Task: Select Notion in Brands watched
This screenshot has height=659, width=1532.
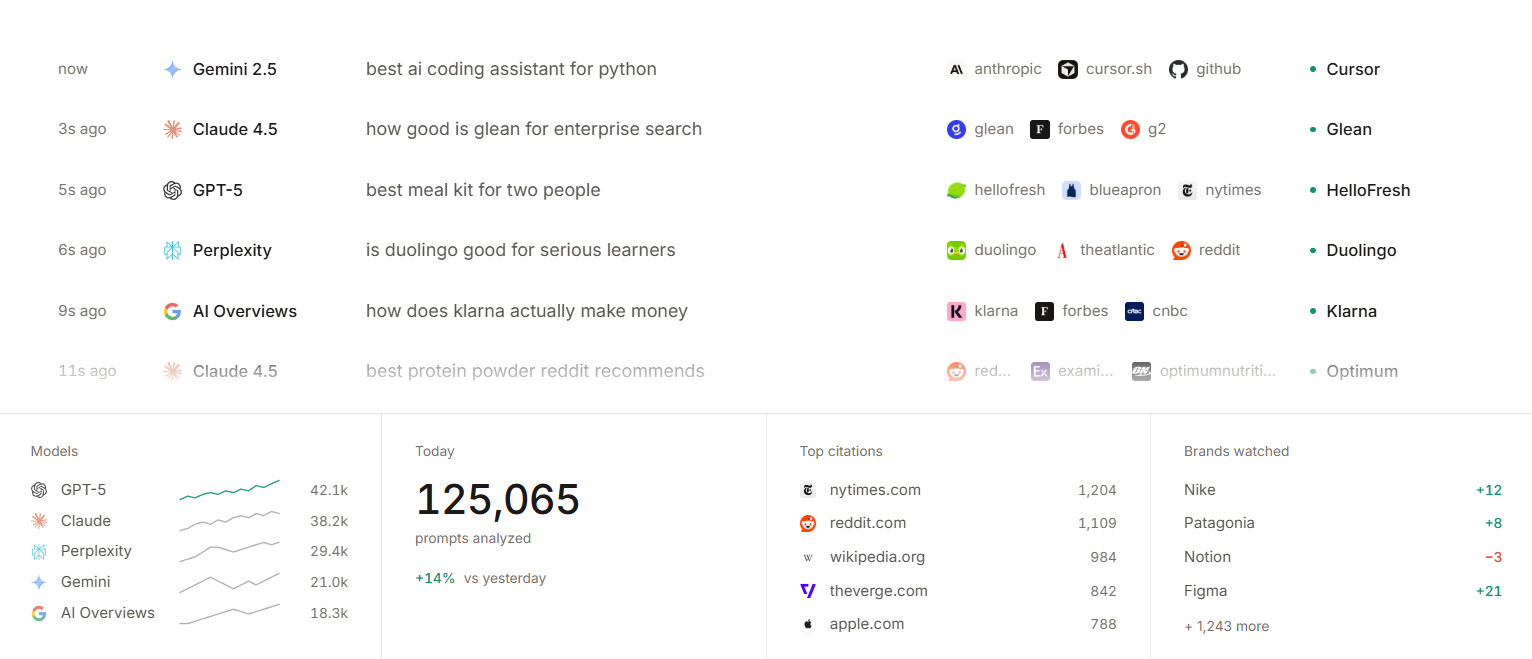Action: [1207, 557]
